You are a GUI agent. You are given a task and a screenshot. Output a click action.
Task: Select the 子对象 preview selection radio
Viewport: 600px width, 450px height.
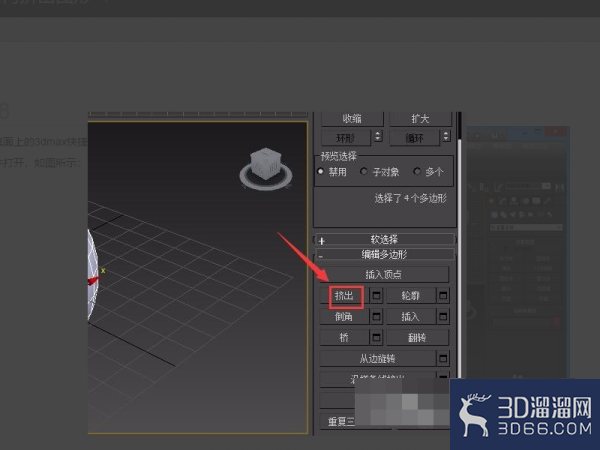tap(364, 171)
